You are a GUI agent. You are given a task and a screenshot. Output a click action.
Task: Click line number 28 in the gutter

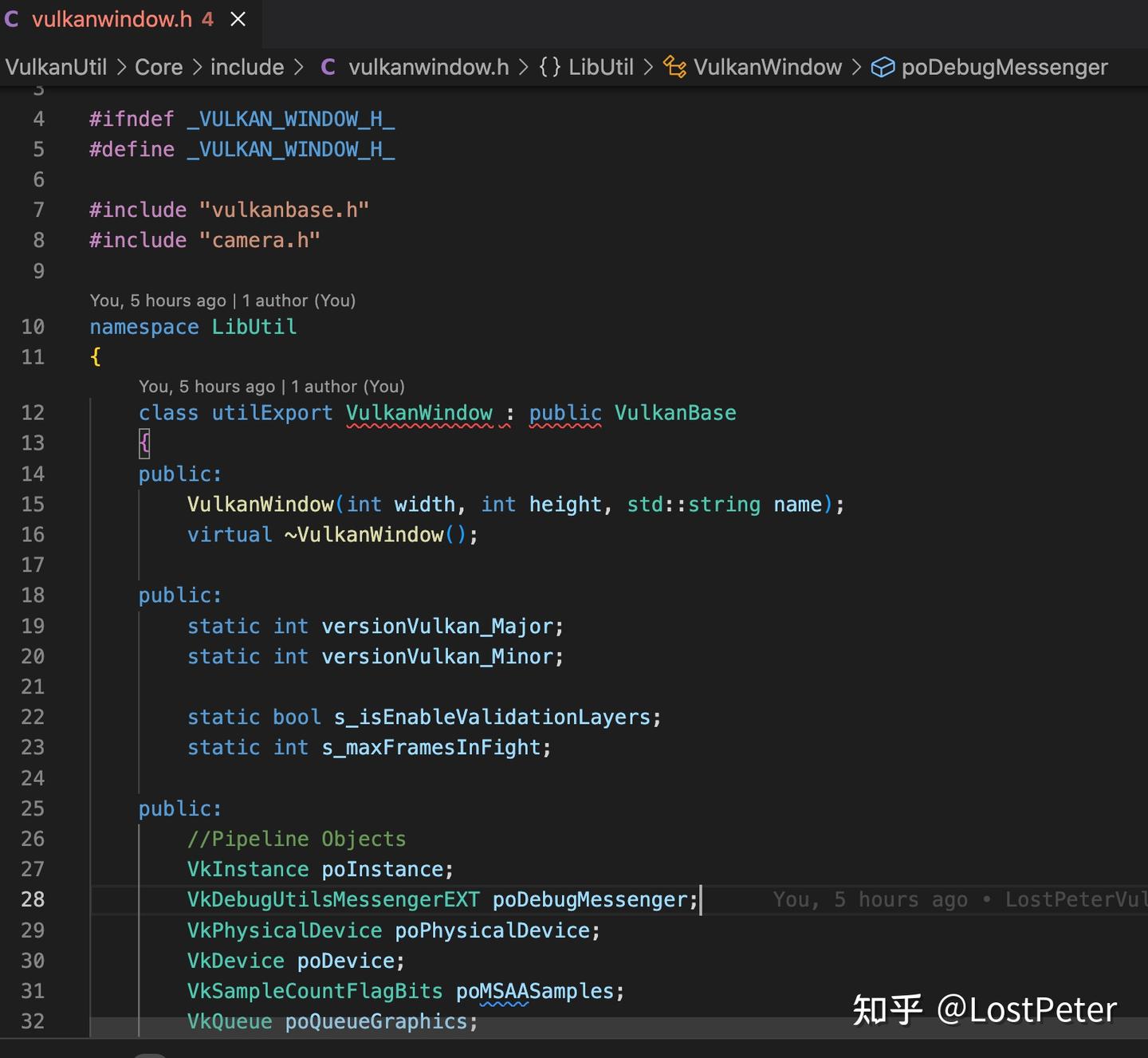coord(33,899)
